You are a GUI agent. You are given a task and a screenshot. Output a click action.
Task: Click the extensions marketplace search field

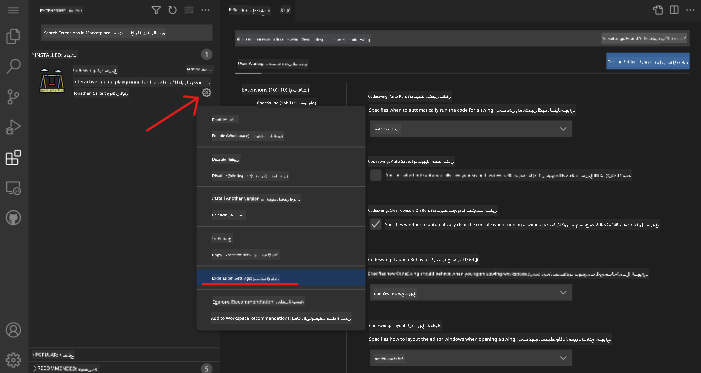click(127, 33)
